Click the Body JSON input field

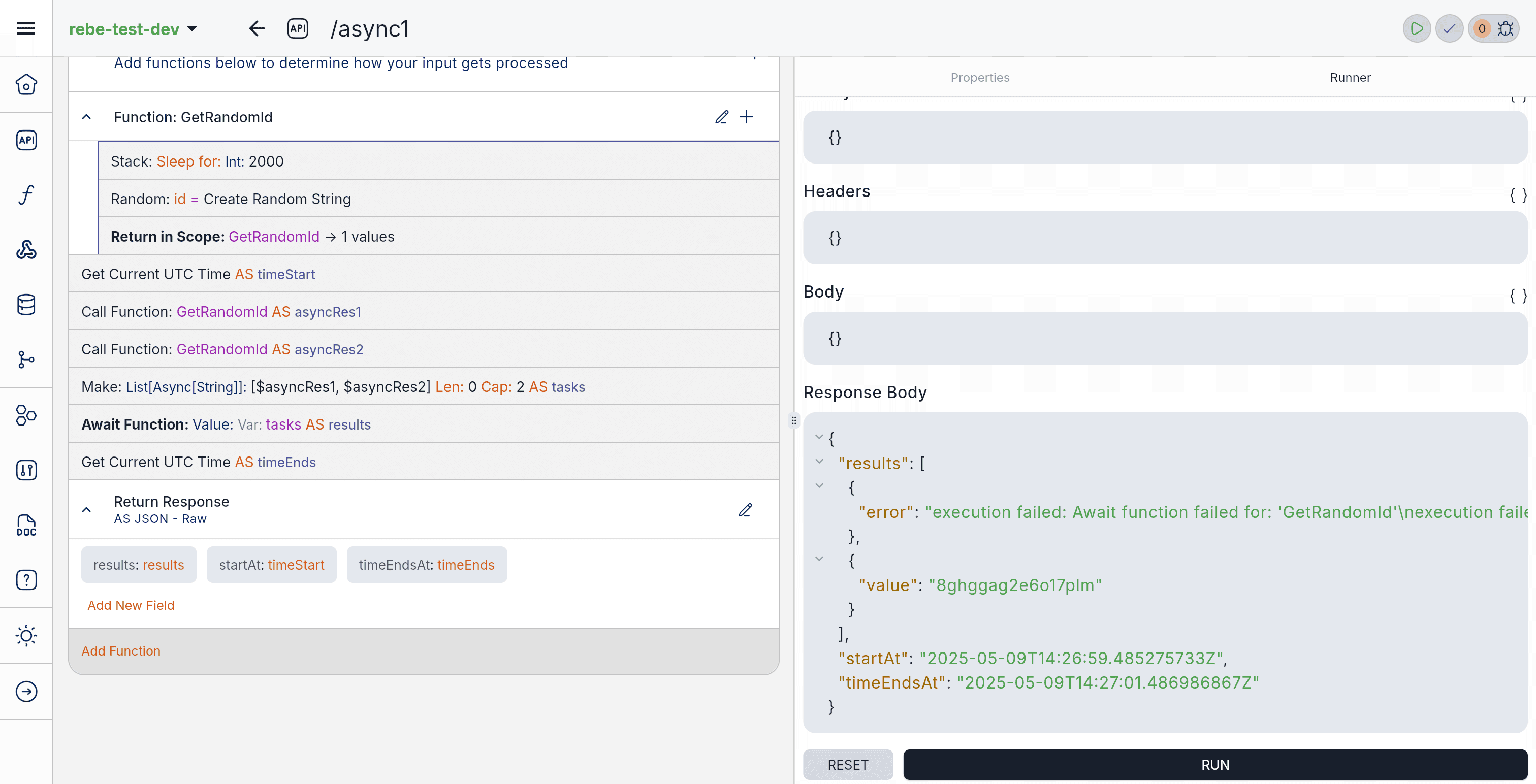point(1165,338)
